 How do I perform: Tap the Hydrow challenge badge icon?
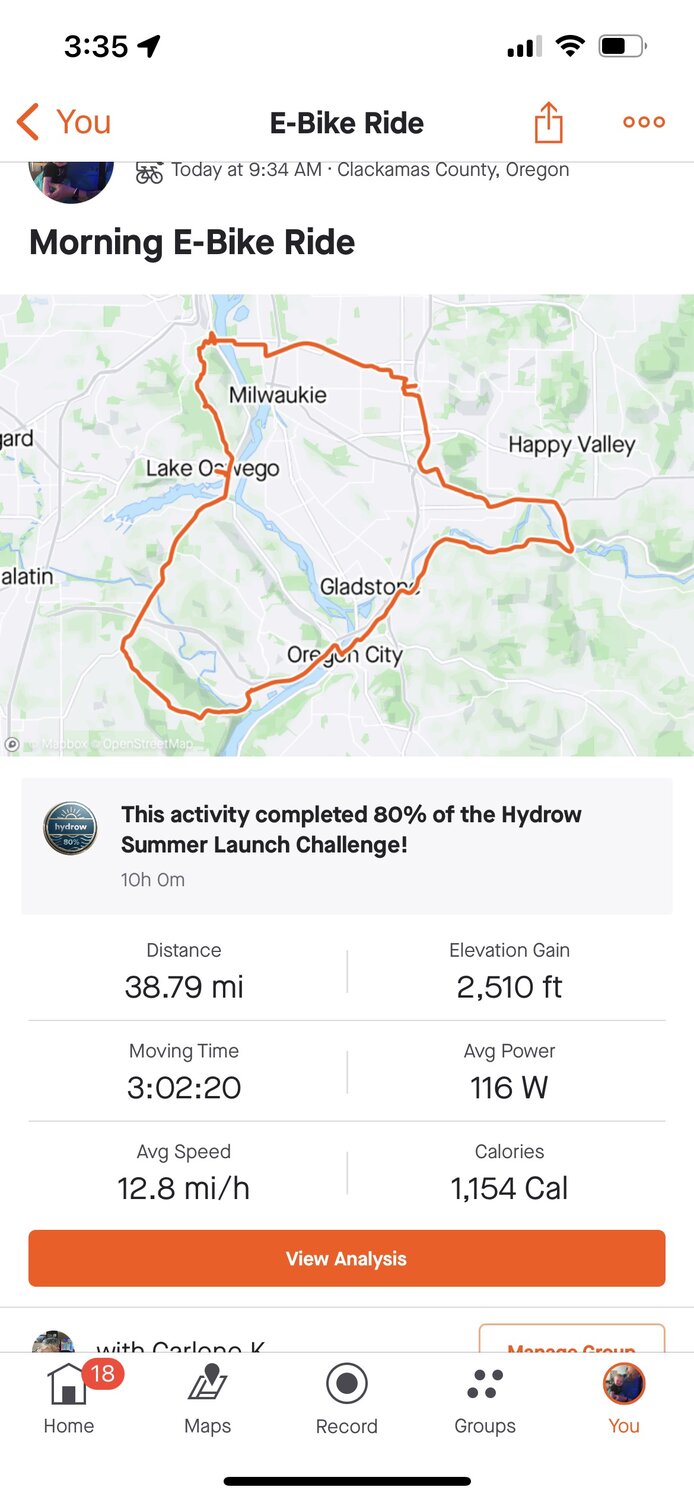point(70,828)
